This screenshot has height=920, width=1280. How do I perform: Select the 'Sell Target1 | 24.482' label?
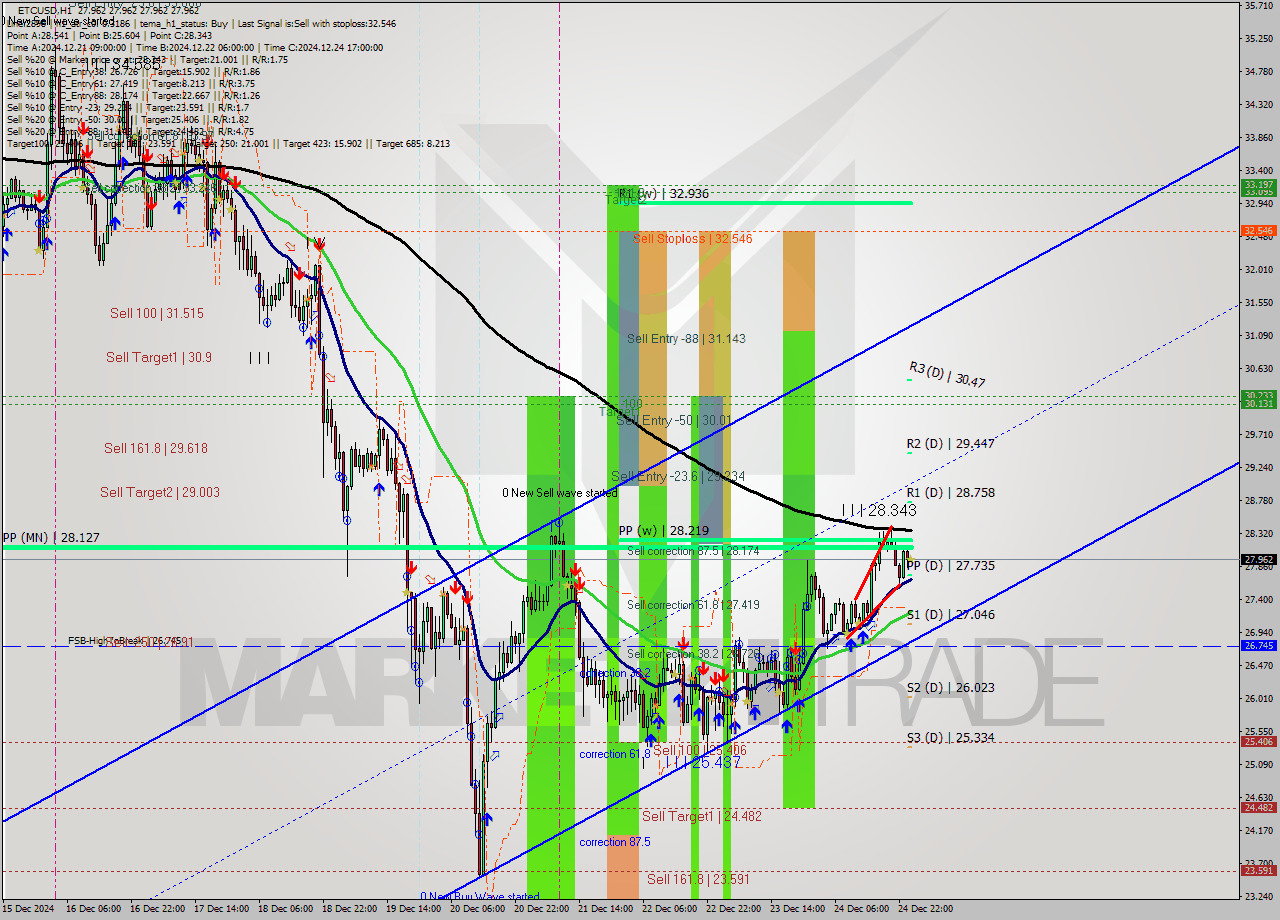pyautogui.click(x=702, y=817)
